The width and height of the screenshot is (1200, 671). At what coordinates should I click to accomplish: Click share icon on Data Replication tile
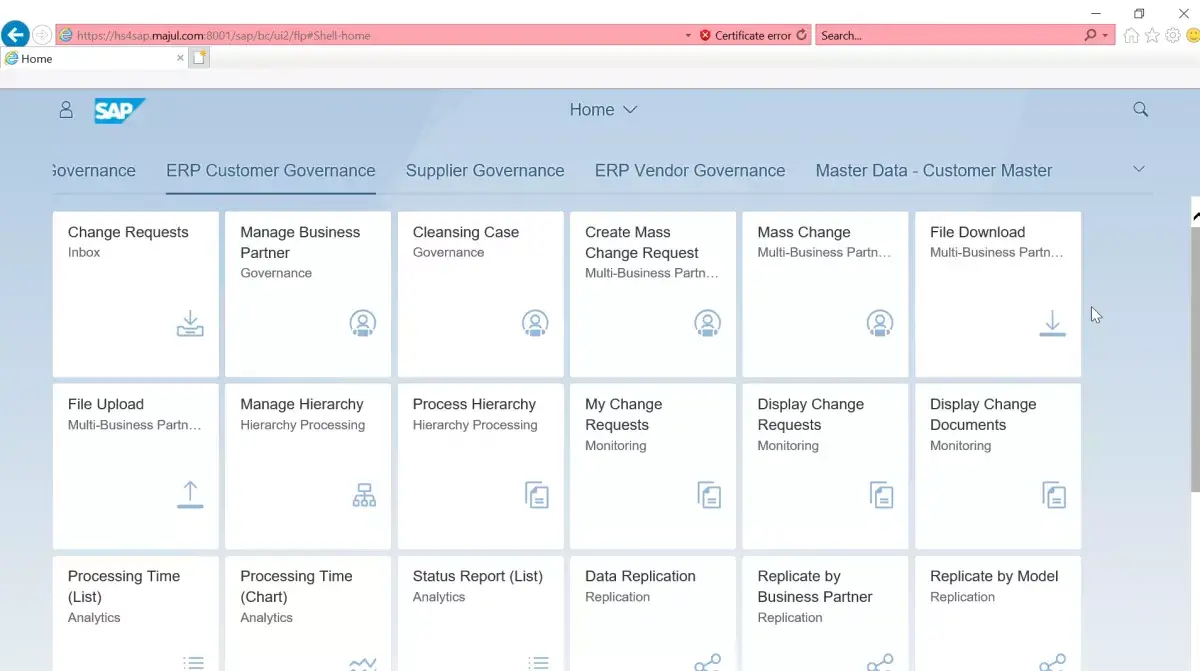pyautogui.click(x=708, y=663)
